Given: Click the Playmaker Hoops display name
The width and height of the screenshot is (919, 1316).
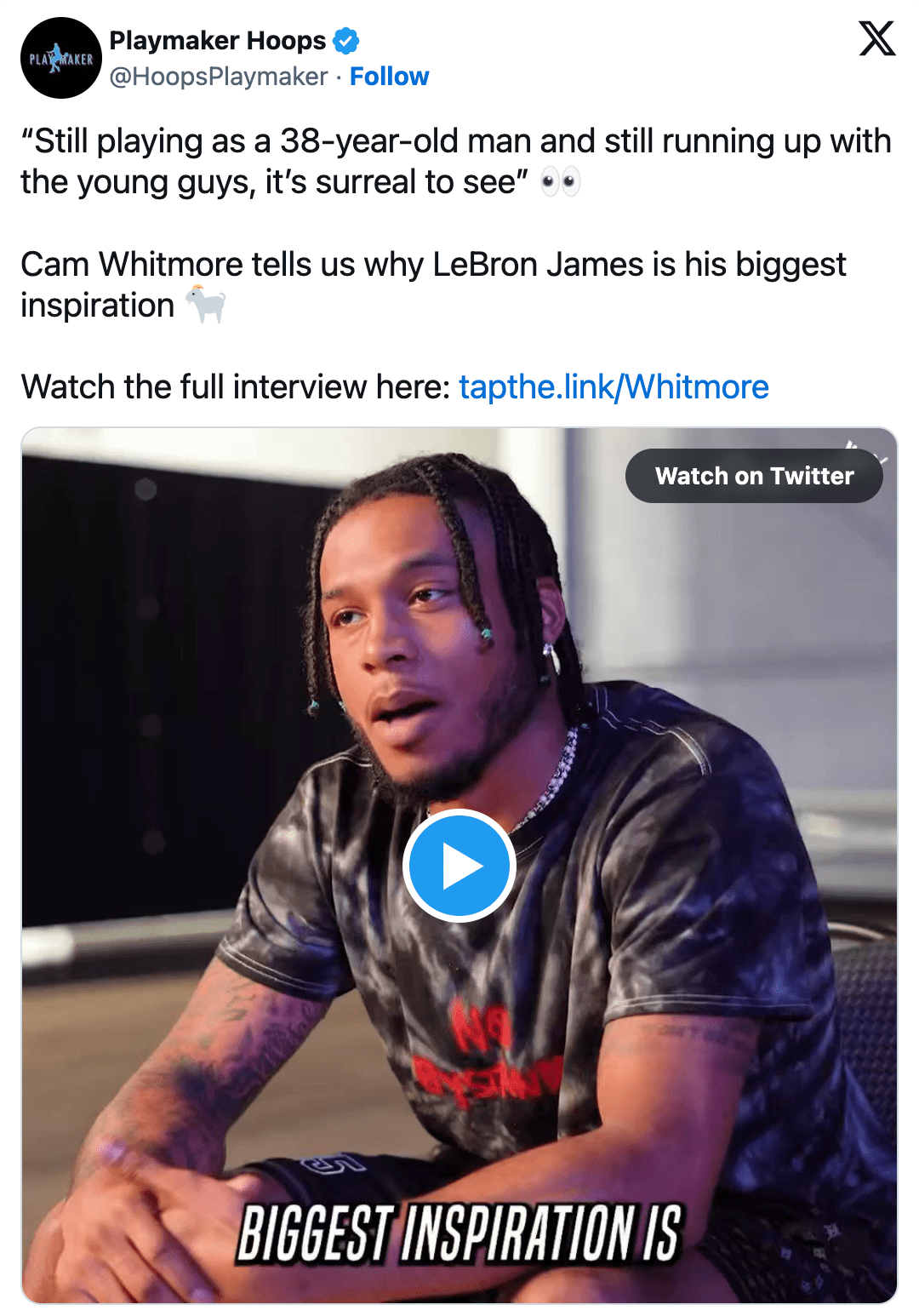Looking at the screenshot, I should pos(218,41).
